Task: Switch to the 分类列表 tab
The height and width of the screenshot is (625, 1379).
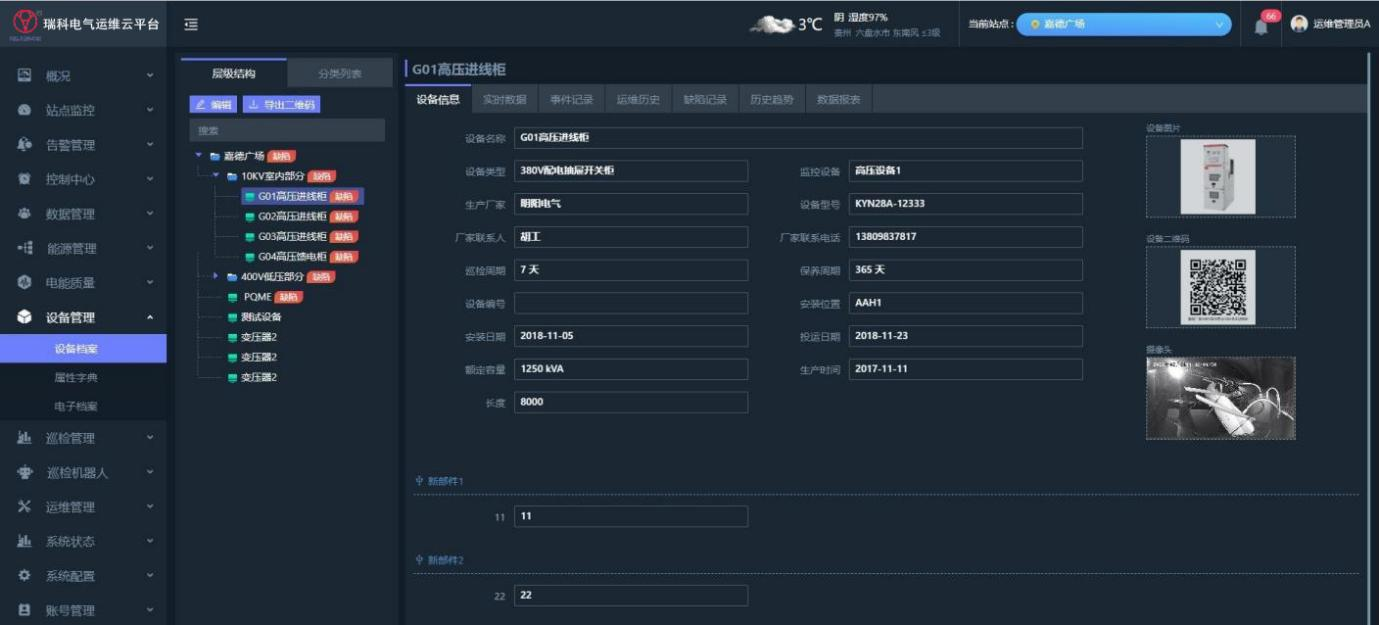Action: click(340, 73)
